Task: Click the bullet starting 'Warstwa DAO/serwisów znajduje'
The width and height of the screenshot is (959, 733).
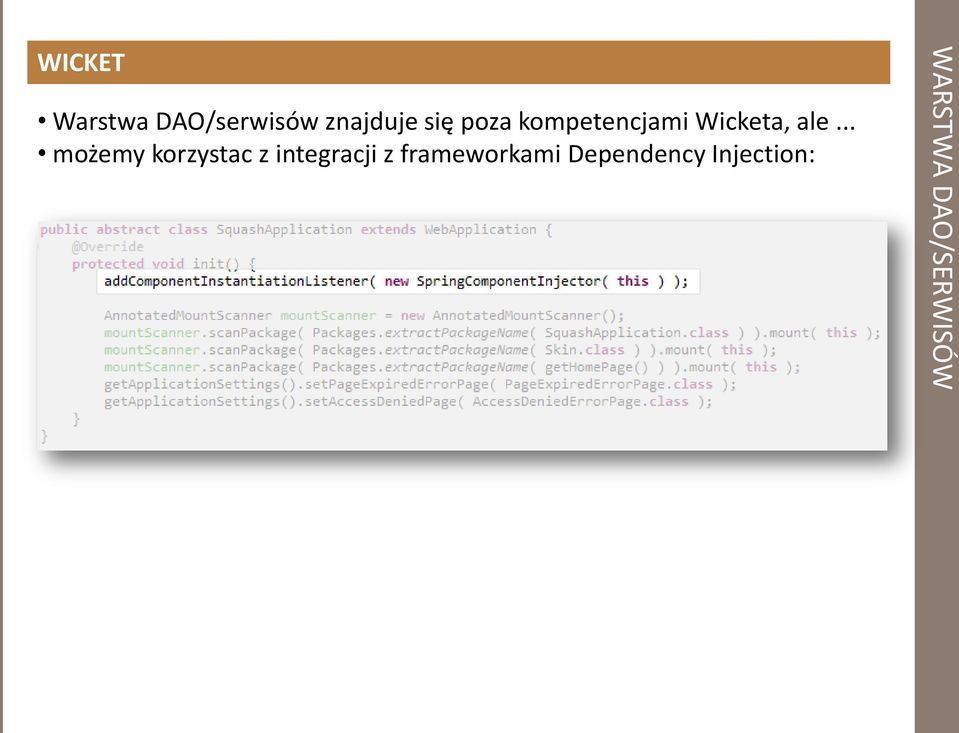Action: 446,121
